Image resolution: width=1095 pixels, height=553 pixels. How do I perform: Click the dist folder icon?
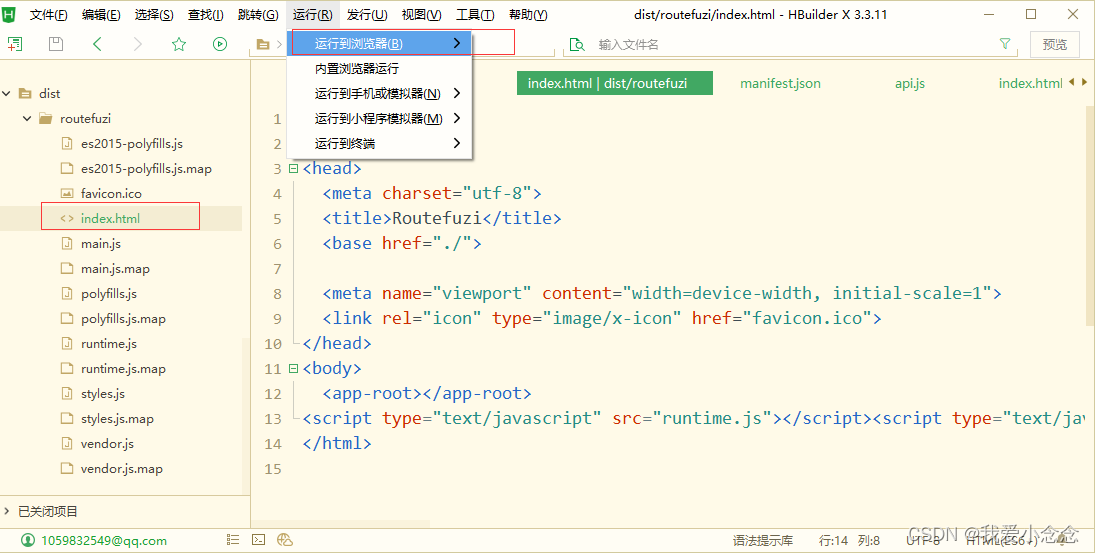[x=26, y=94]
